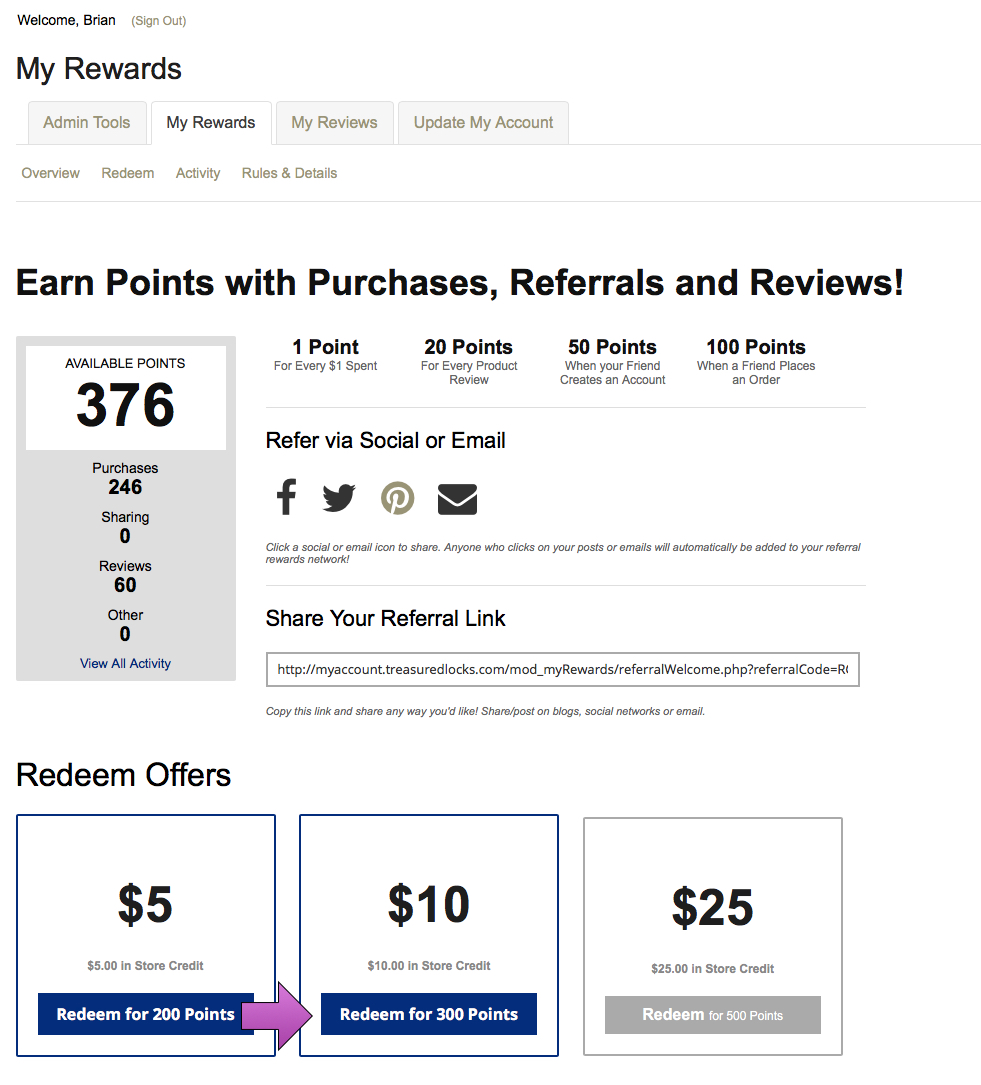Sign out of Brian's account
Screen dimensions: 981x1085
tap(158, 20)
